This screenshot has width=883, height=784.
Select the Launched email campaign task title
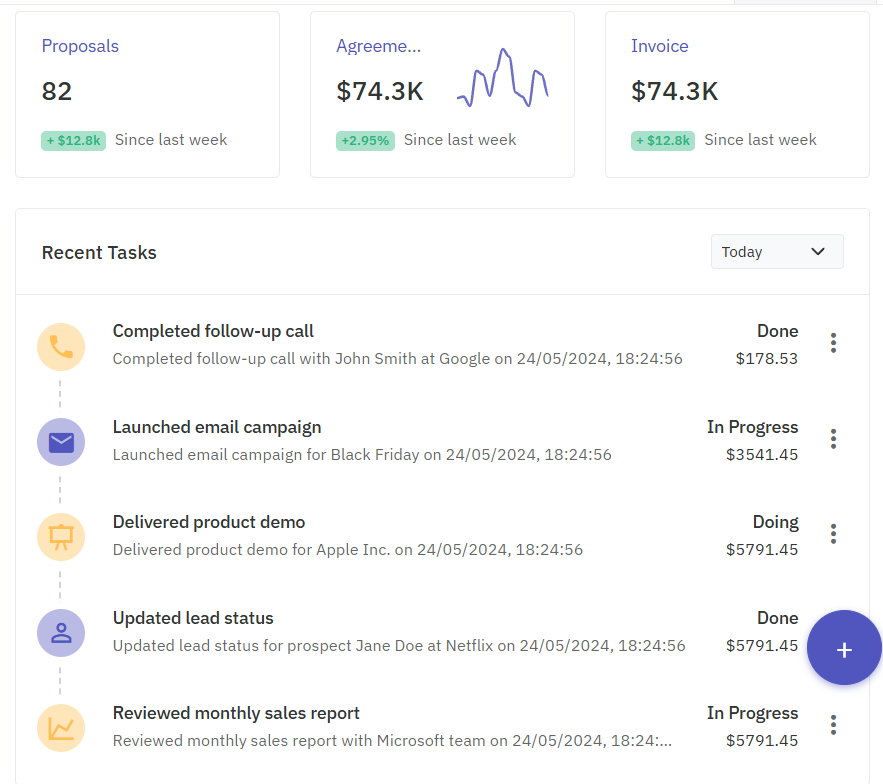click(217, 427)
